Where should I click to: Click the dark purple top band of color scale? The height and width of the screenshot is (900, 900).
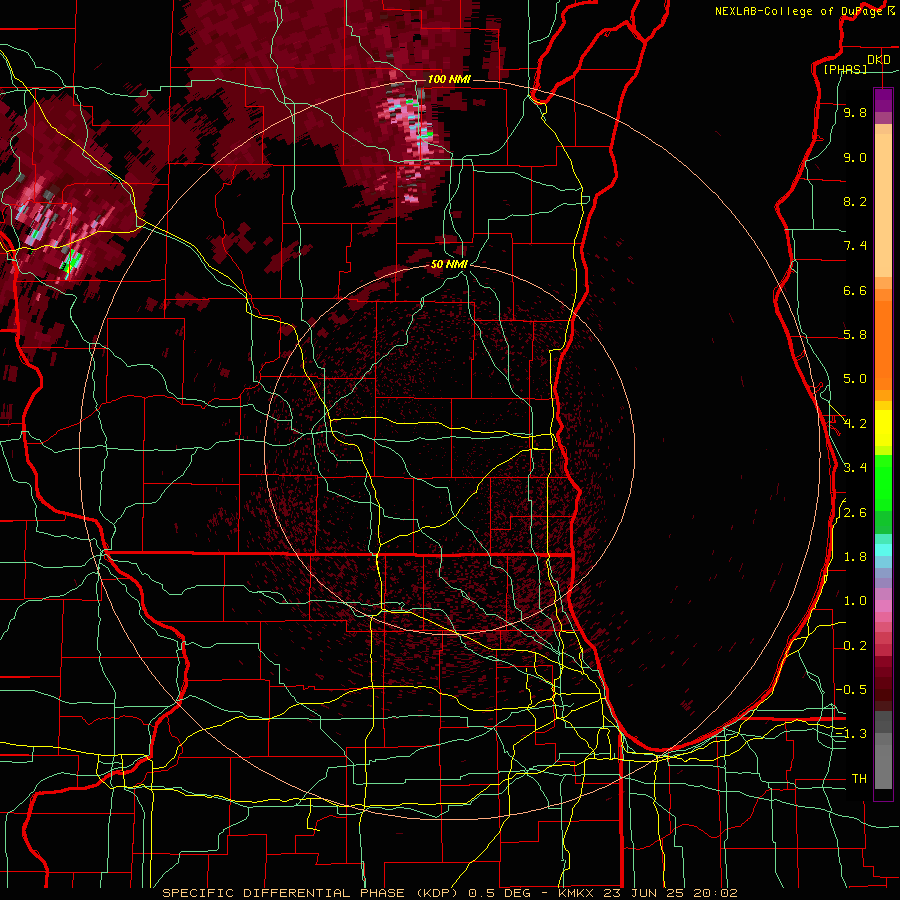[883, 100]
